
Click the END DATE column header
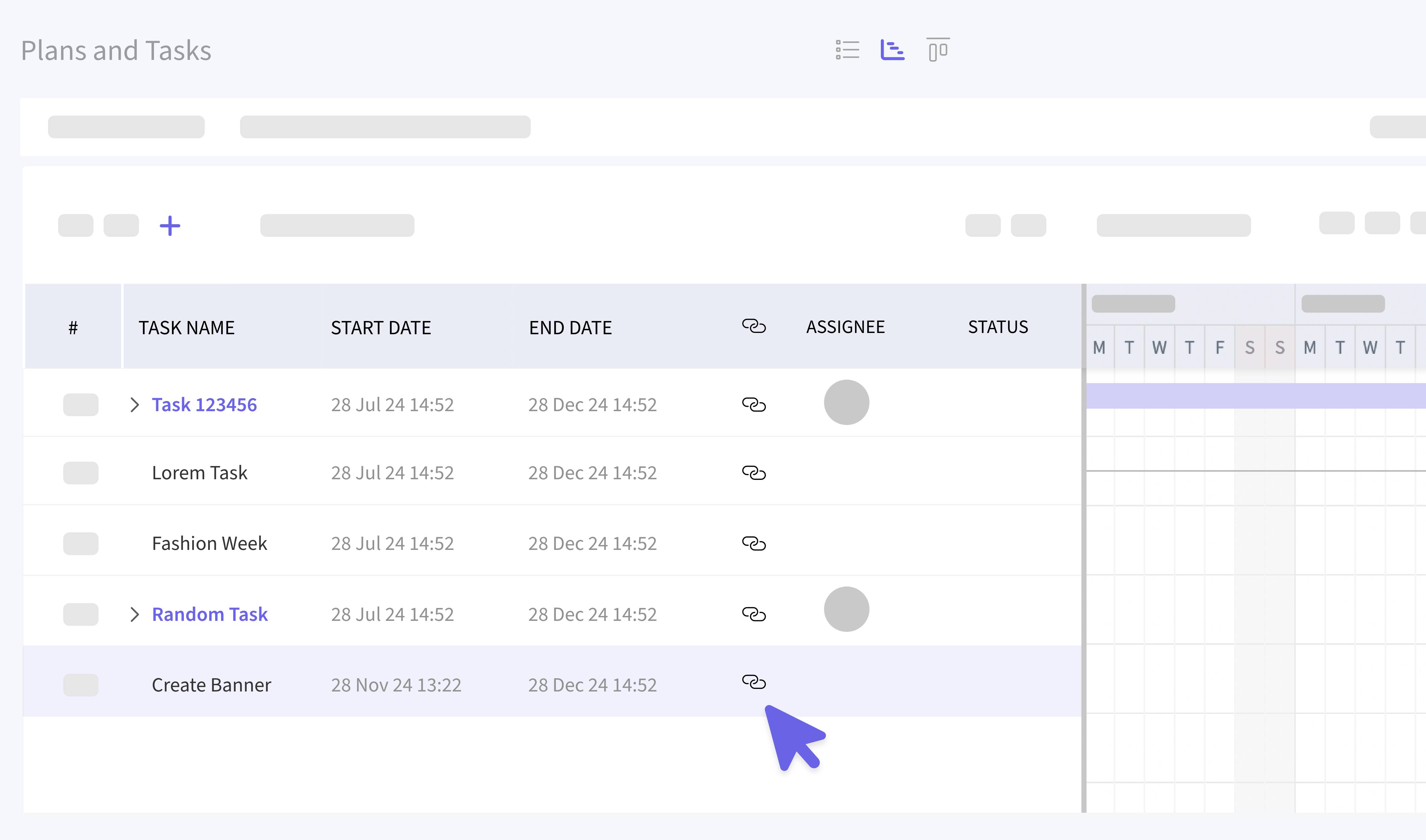tap(570, 328)
